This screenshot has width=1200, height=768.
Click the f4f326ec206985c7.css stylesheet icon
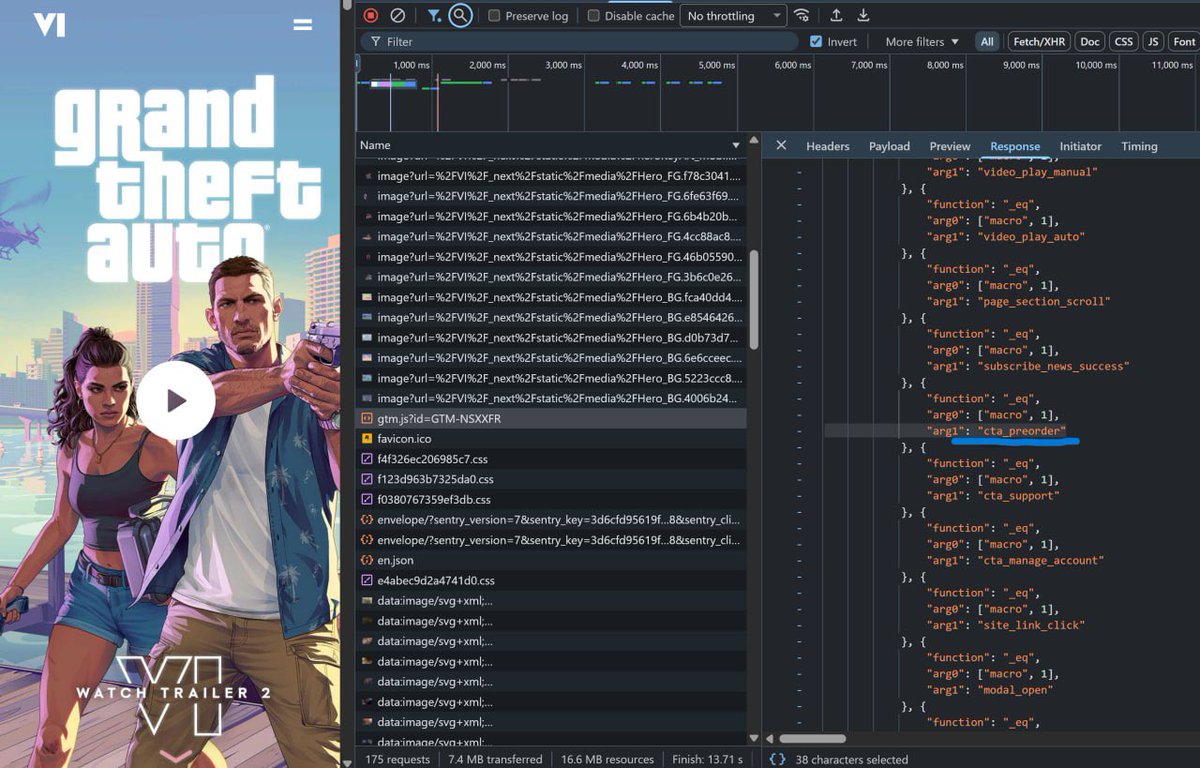click(367, 459)
